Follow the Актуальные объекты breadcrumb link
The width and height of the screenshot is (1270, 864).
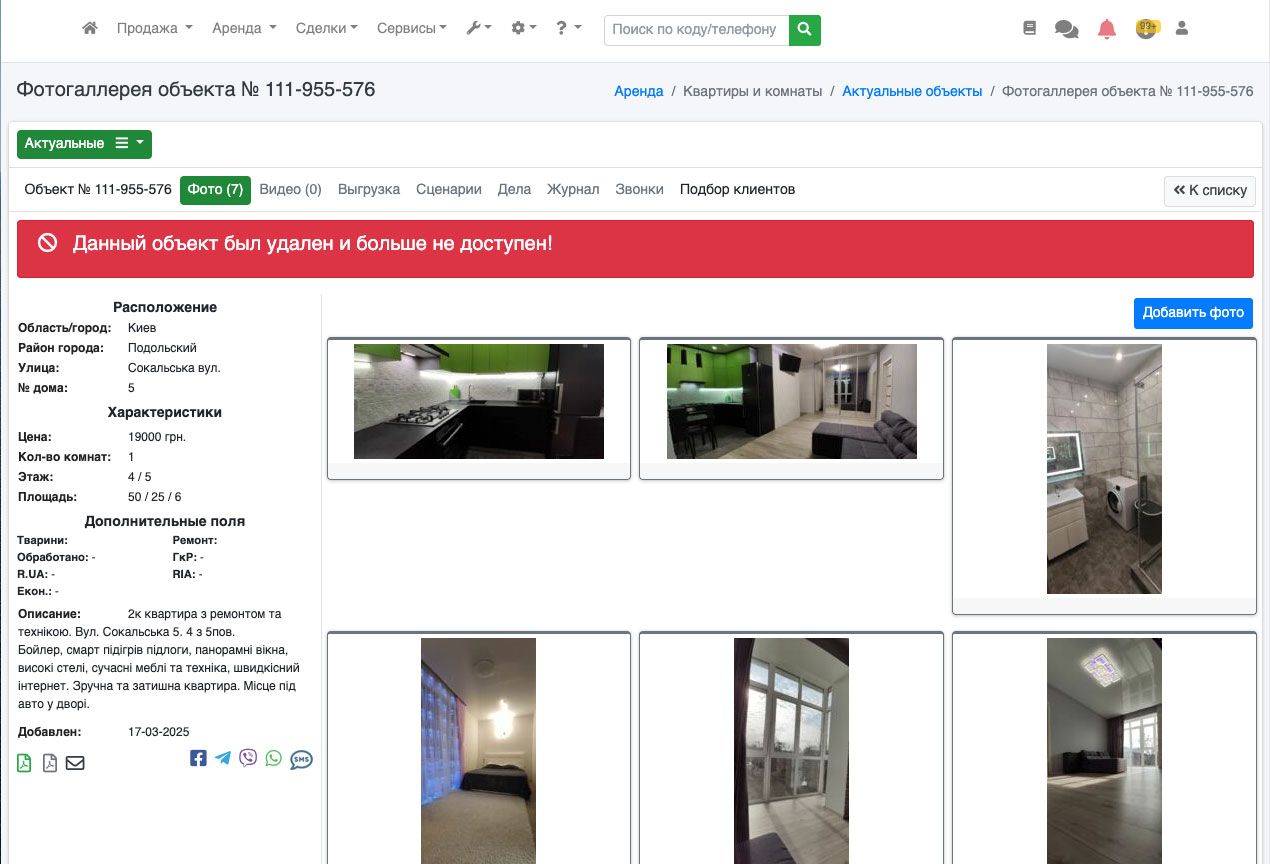tap(912, 91)
